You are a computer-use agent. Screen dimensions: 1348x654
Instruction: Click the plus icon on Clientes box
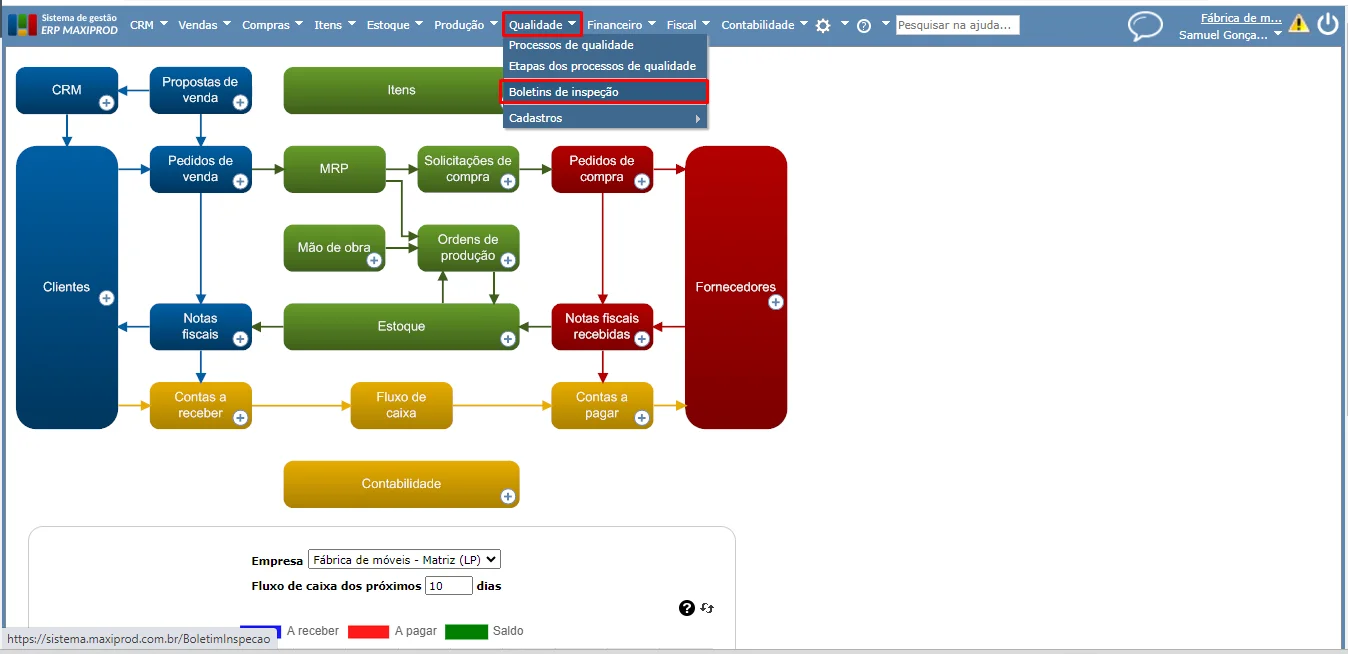click(107, 298)
